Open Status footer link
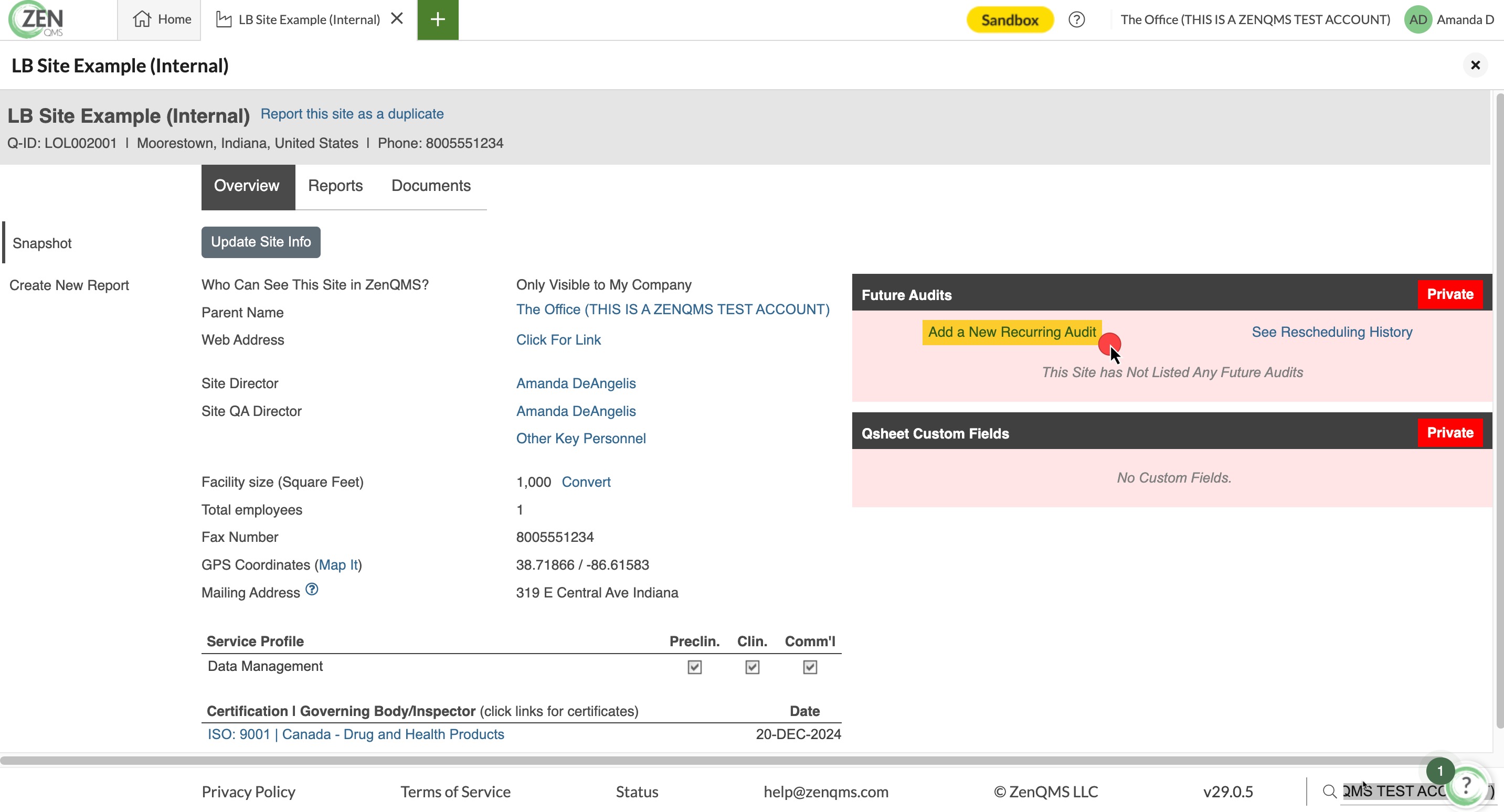 pos(637,792)
